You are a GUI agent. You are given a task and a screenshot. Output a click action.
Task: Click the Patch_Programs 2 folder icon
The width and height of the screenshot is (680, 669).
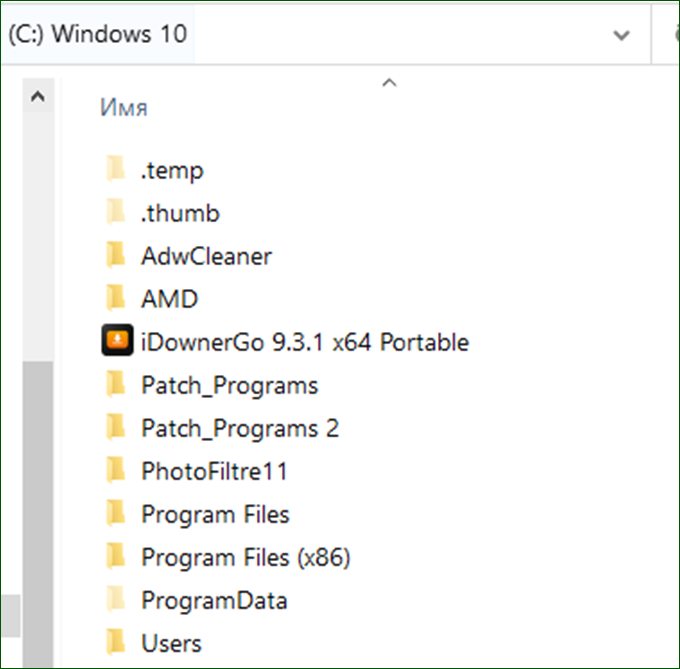116,426
